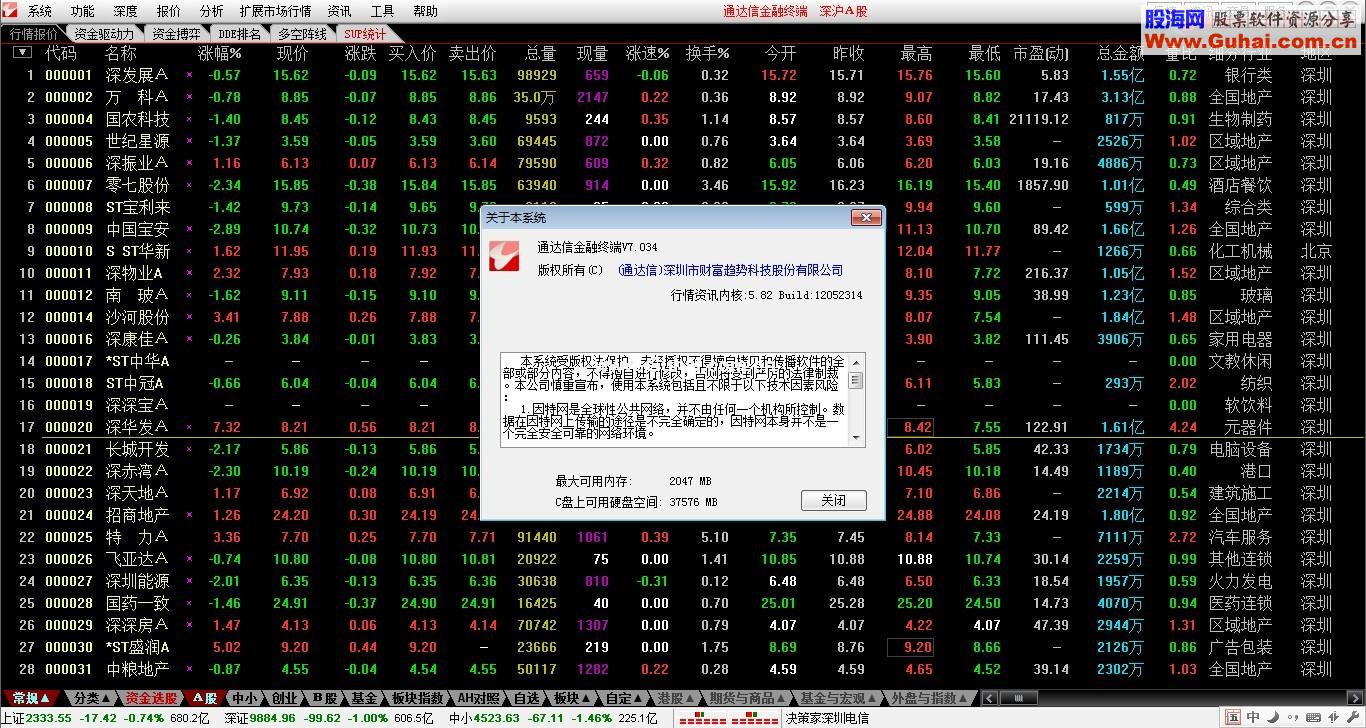This screenshot has height=728, width=1366.
Task: Select the A股 bottom tab
Action: click(205, 698)
